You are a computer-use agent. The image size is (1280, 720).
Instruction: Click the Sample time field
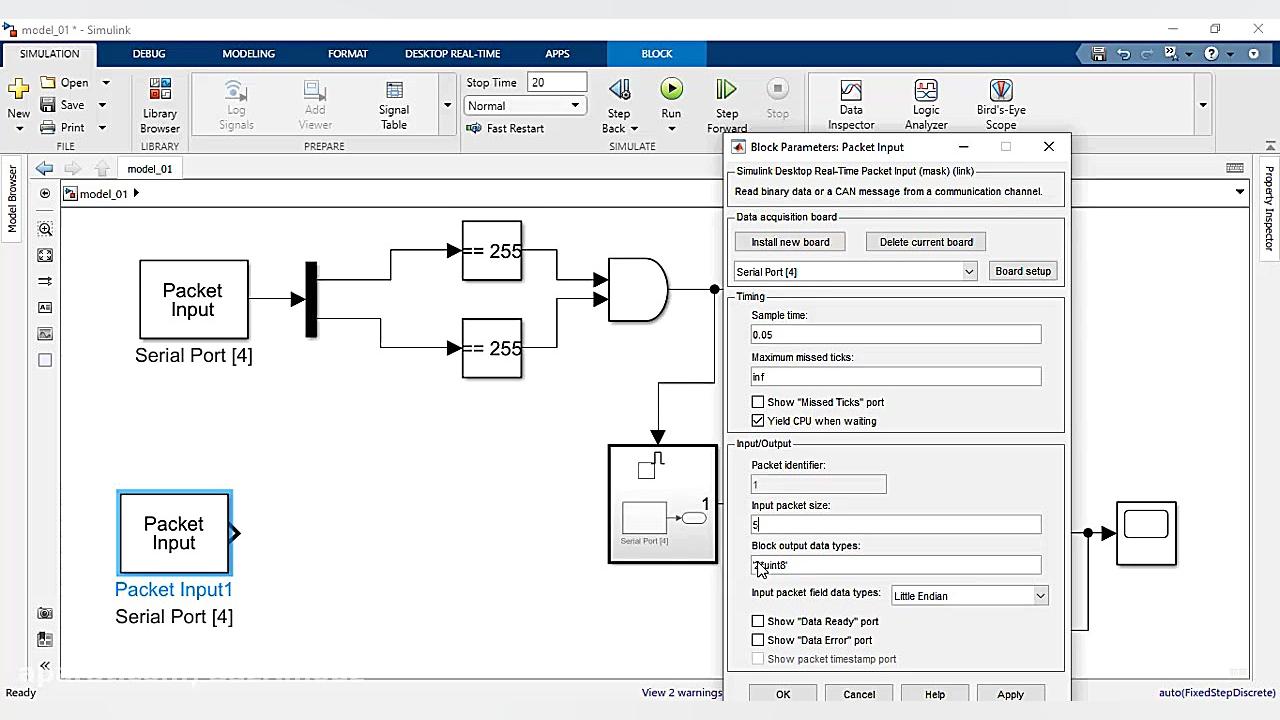click(896, 335)
